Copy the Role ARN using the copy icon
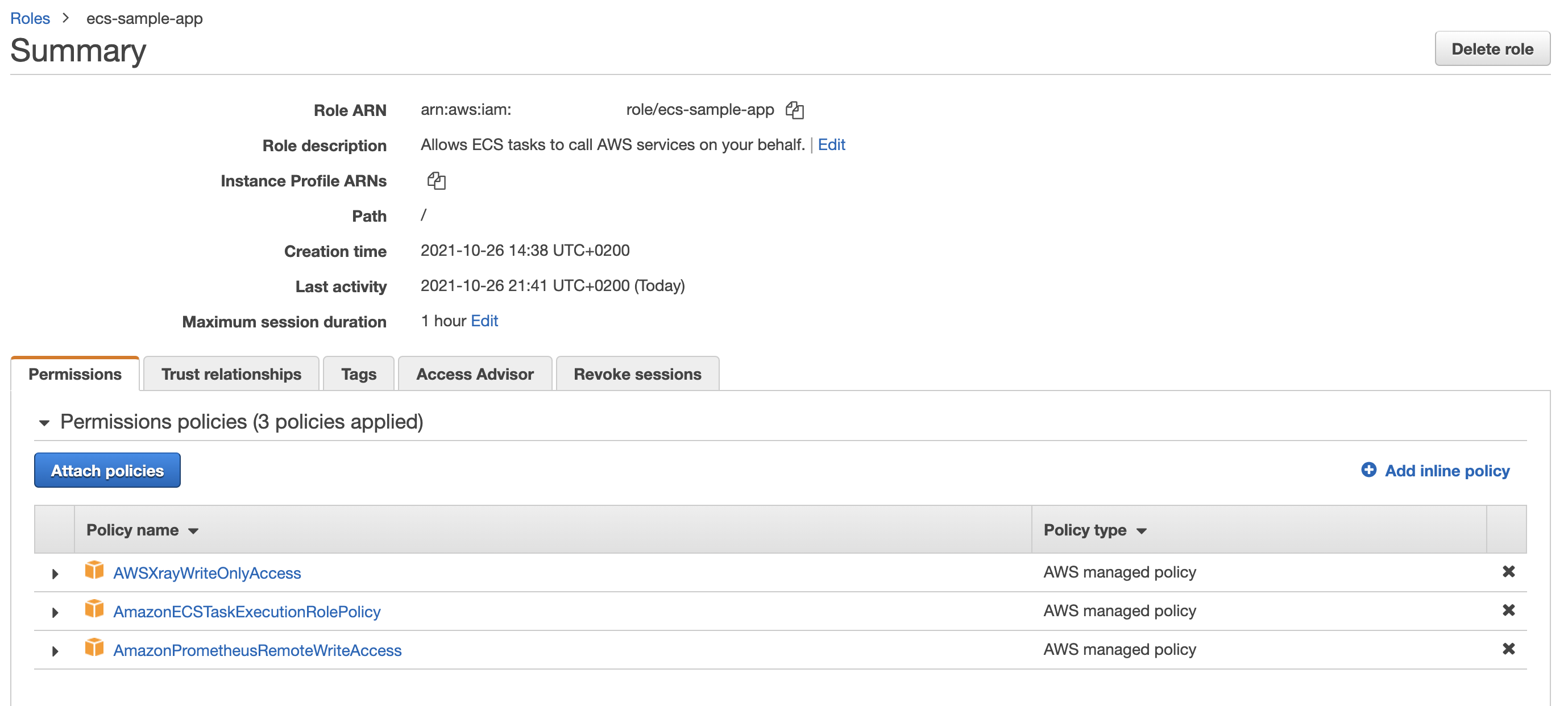 point(795,110)
